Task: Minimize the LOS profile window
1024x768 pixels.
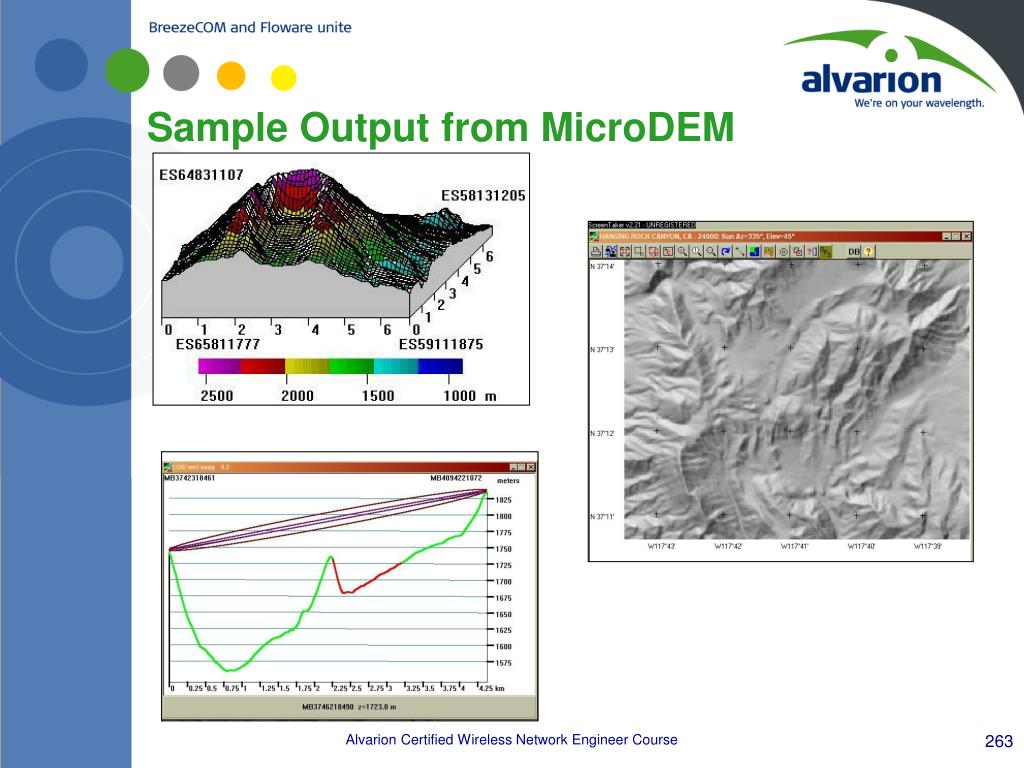Action: click(513, 467)
